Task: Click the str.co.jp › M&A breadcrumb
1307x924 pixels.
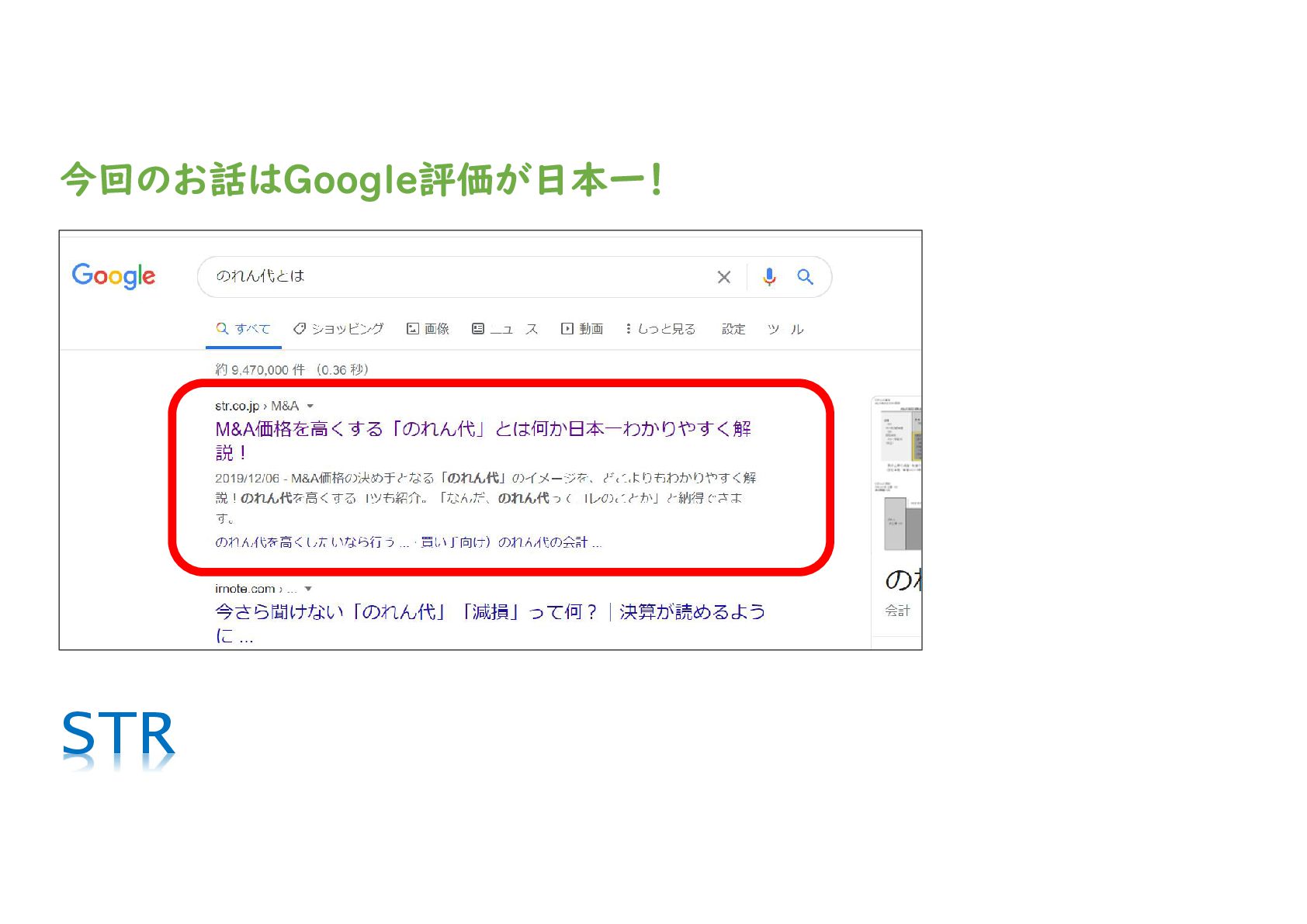Action: click(257, 406)
